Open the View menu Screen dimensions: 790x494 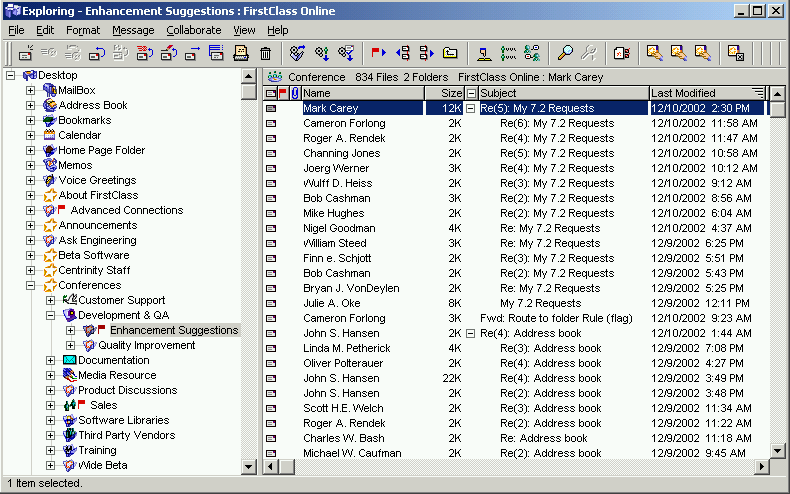point(244,30)
